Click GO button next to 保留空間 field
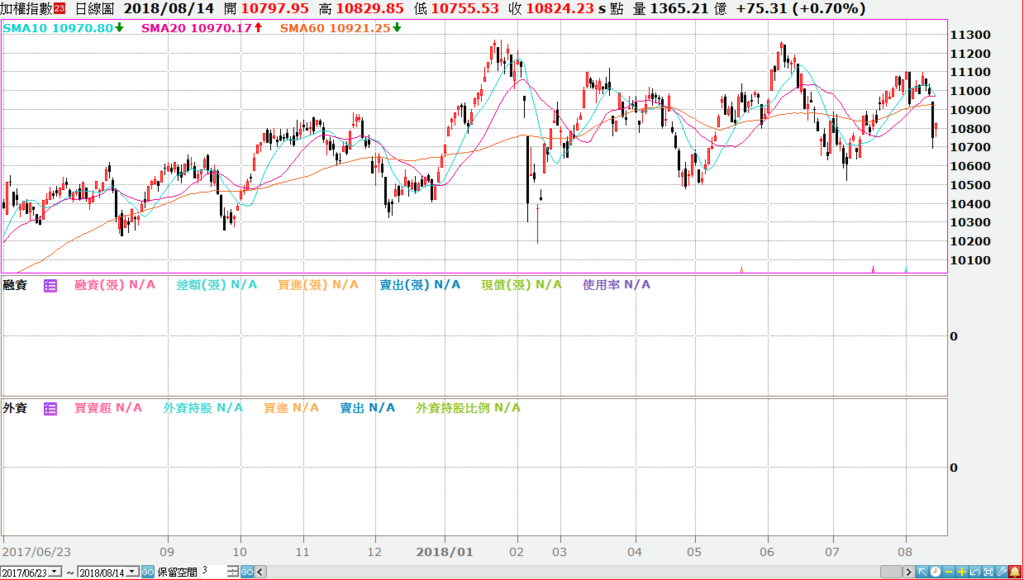The height and width of the screenshot is (580, 1024). [247, 572]
